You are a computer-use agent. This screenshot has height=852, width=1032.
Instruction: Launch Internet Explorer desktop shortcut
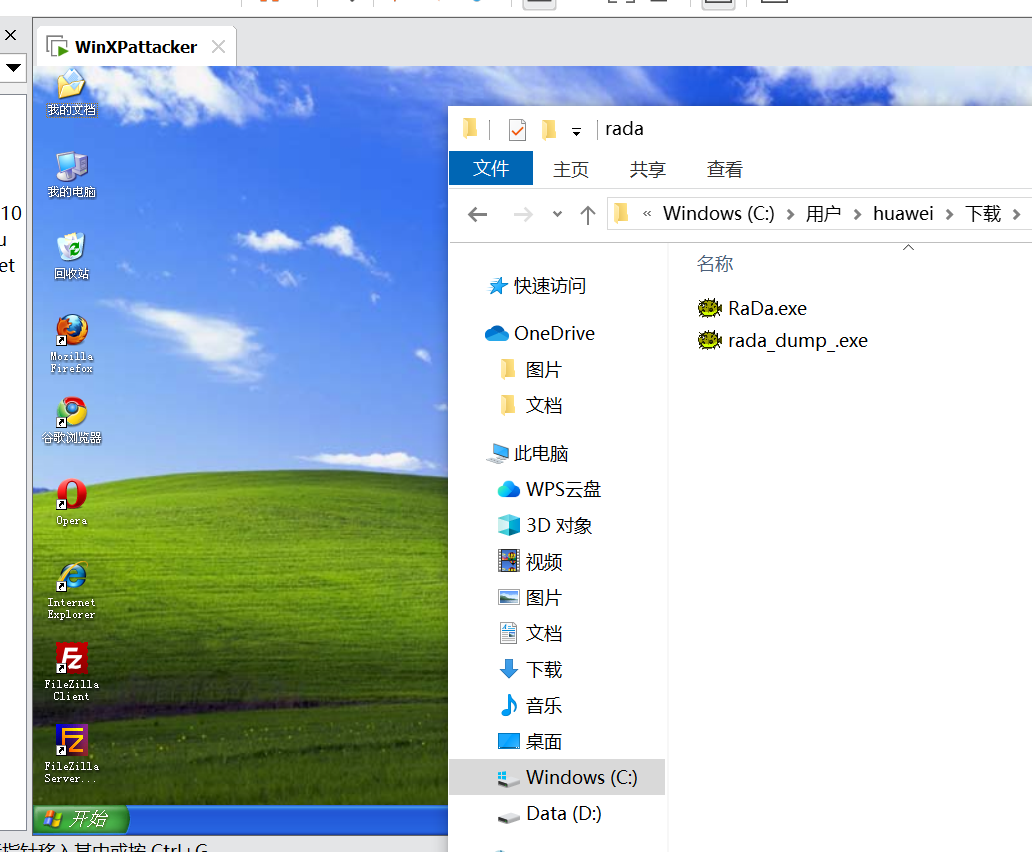(x=71, y=590)
